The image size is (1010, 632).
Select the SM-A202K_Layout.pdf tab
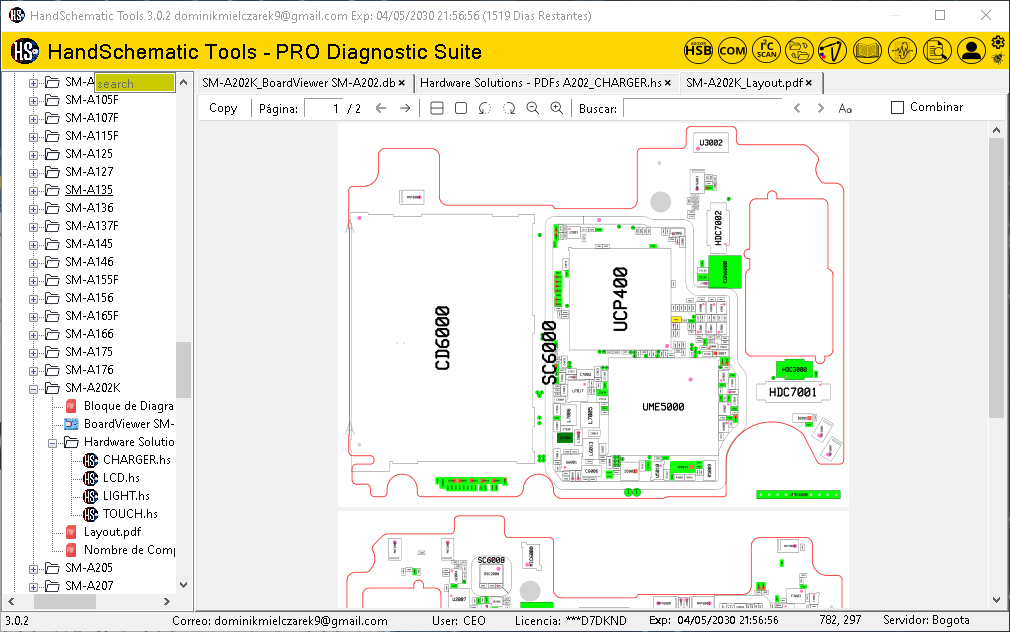[745, 82]
